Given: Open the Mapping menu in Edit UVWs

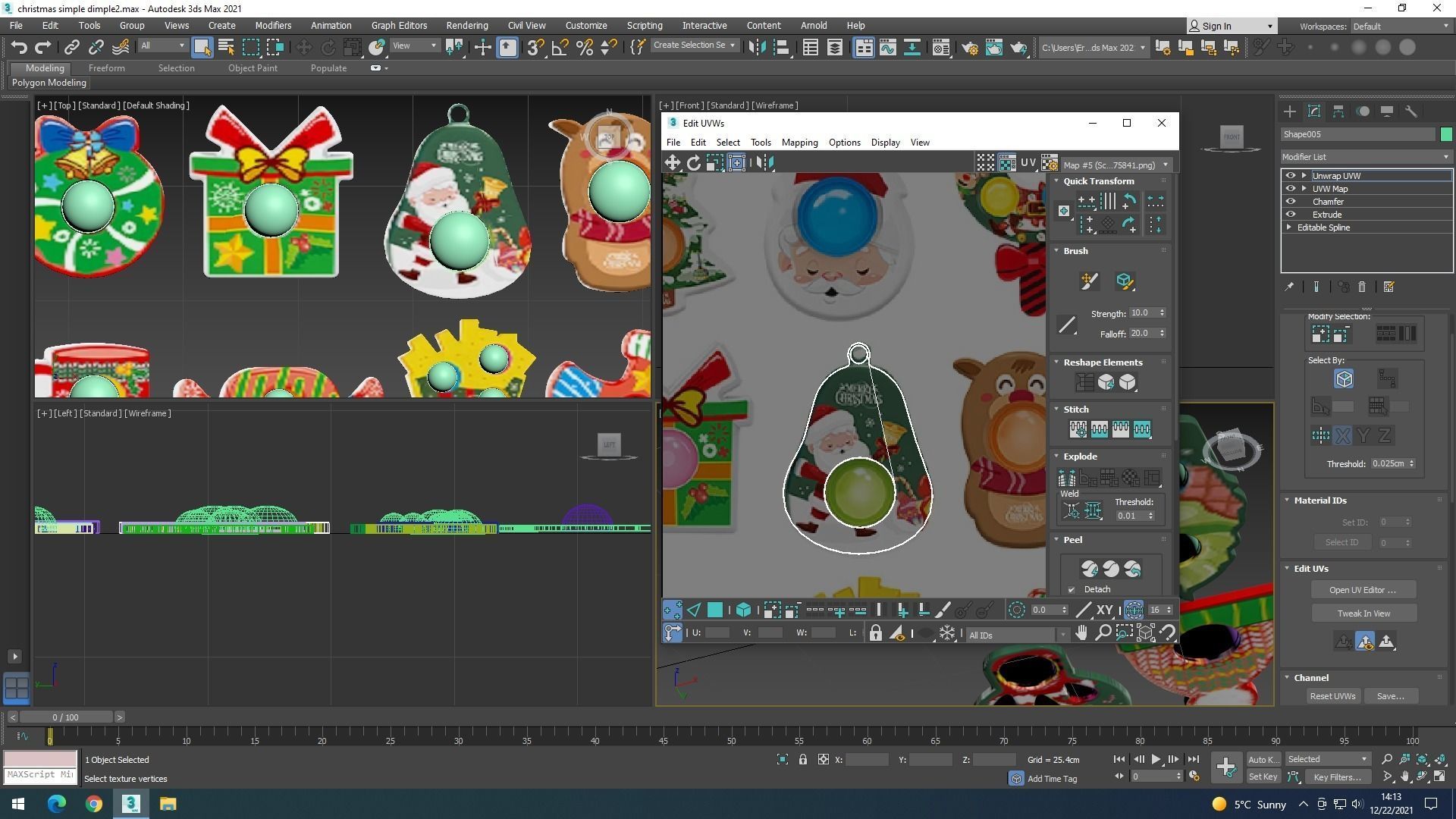Looking at the screenshot, I should (x=799, y=143).
